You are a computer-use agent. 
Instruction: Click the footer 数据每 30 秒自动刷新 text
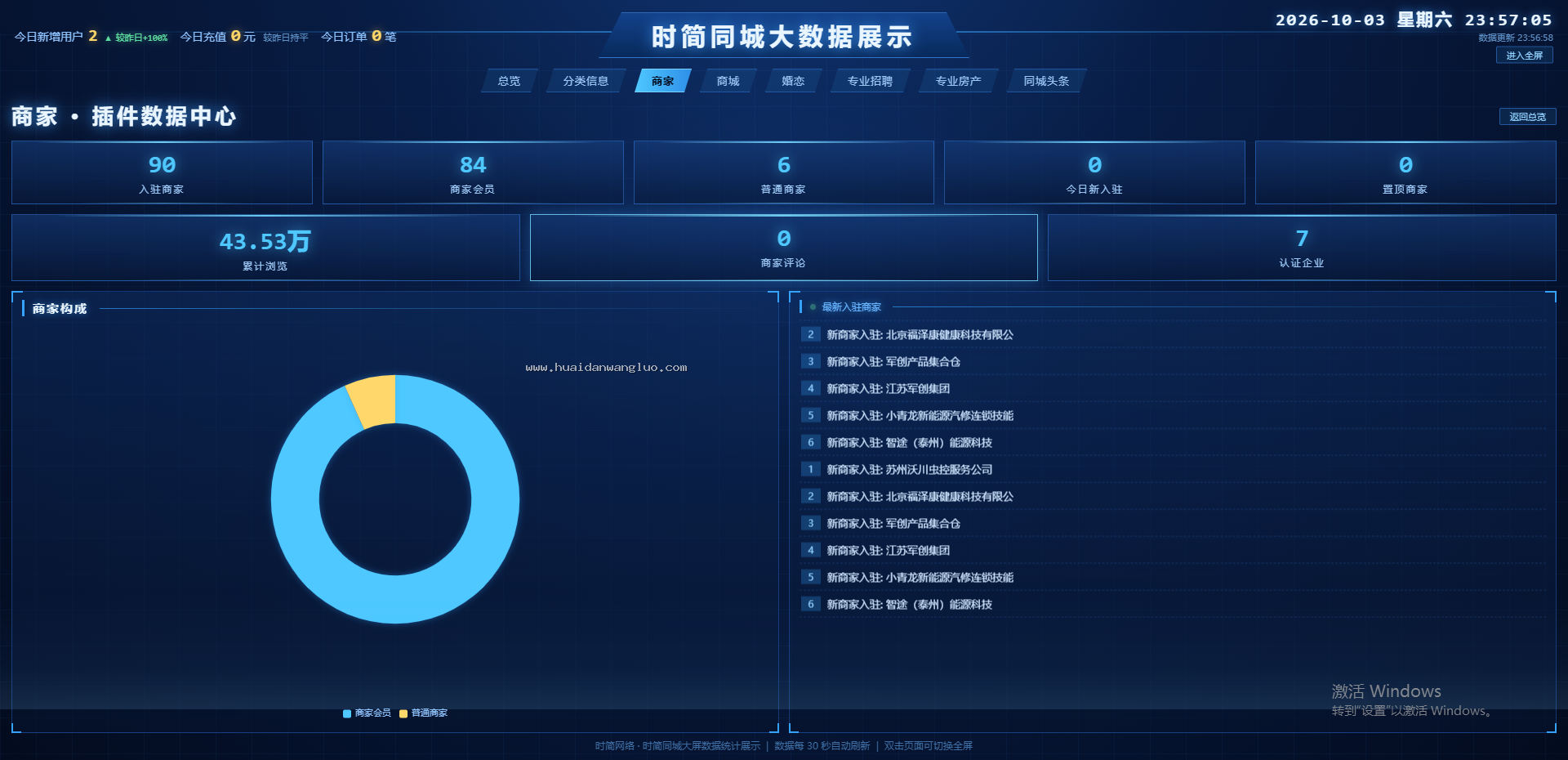[x=822, y=746]
